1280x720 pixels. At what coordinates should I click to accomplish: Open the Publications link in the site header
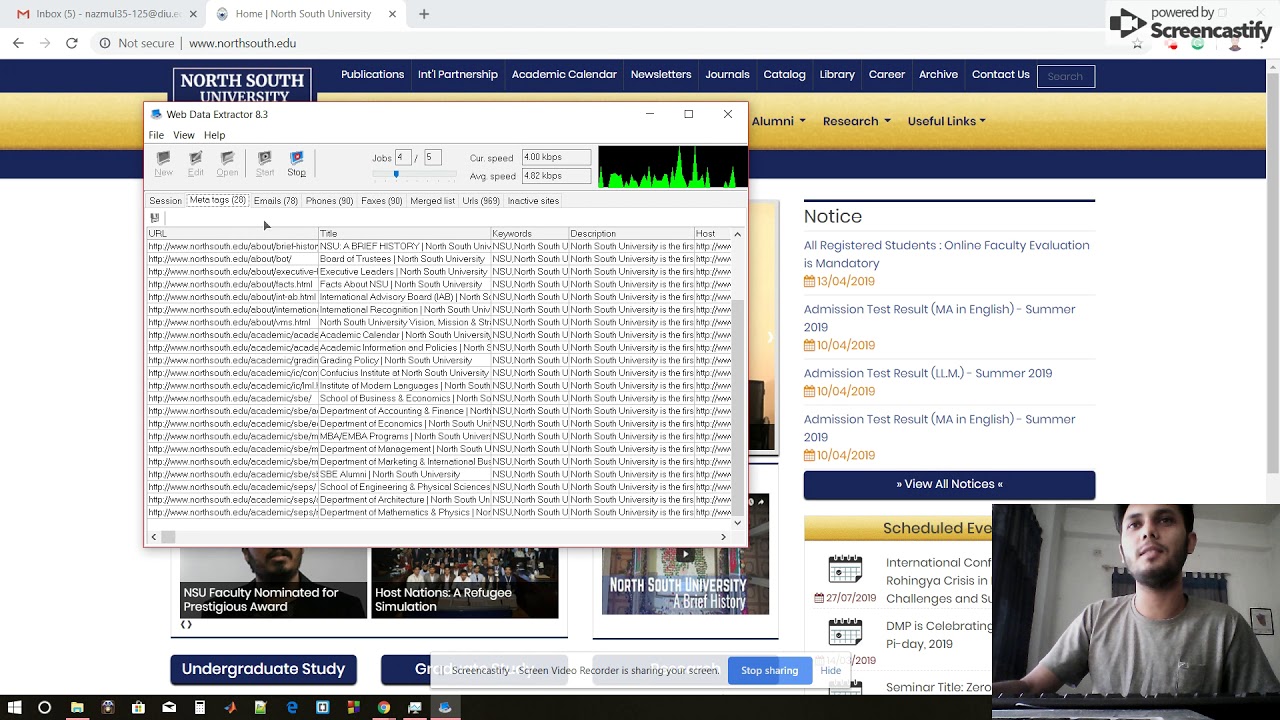point(372,74)
